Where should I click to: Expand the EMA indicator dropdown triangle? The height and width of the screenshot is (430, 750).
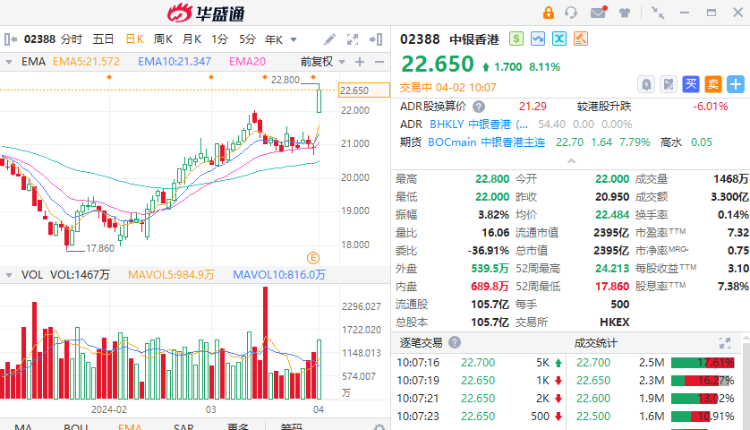8,62
